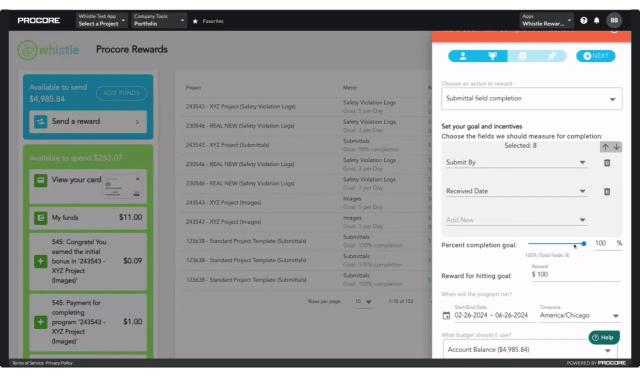Click the card thumbnail image
Image resolution: width=640 pixels, height=377 pixels.
pos(122,186)
